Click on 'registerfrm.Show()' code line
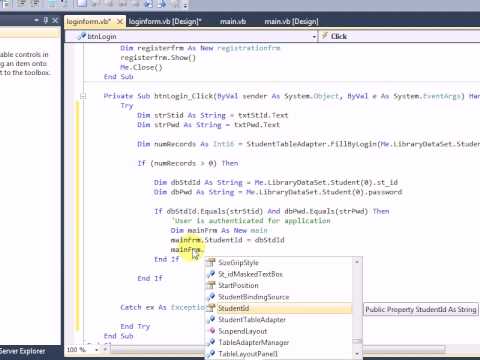 (158, 58)
